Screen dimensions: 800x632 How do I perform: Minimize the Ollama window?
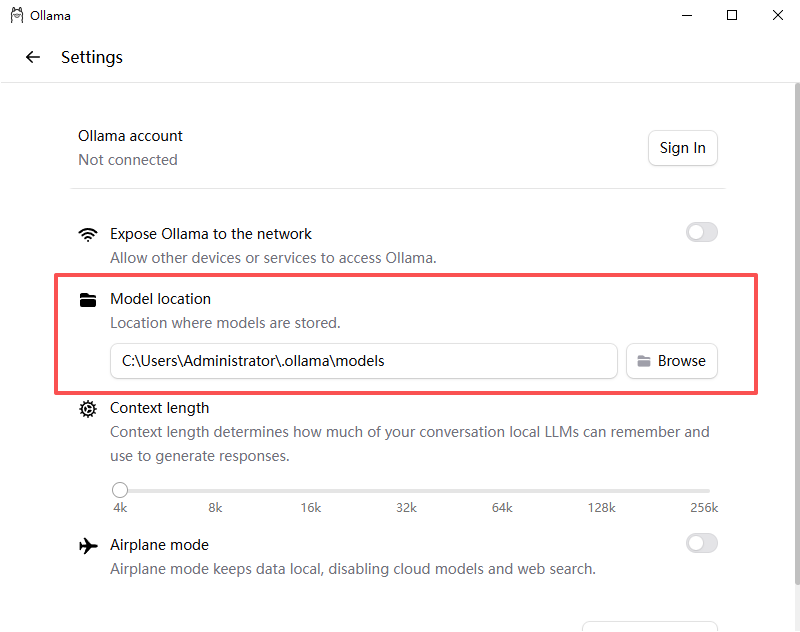687,15
